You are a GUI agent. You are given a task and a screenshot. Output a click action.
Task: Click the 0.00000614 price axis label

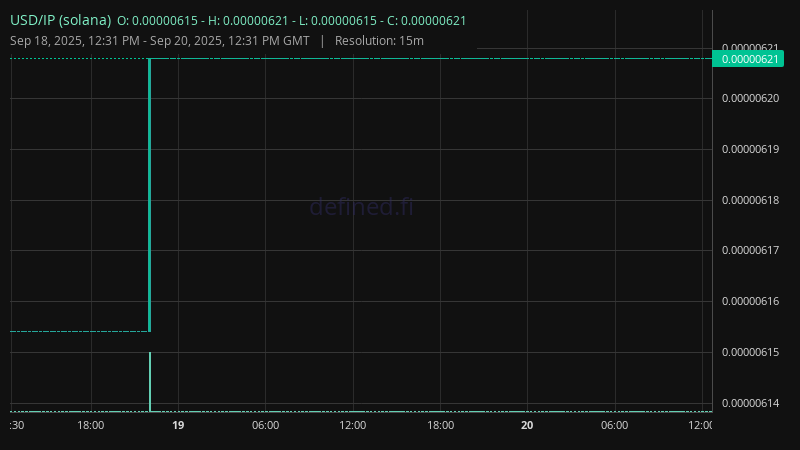tap(751, 403)
